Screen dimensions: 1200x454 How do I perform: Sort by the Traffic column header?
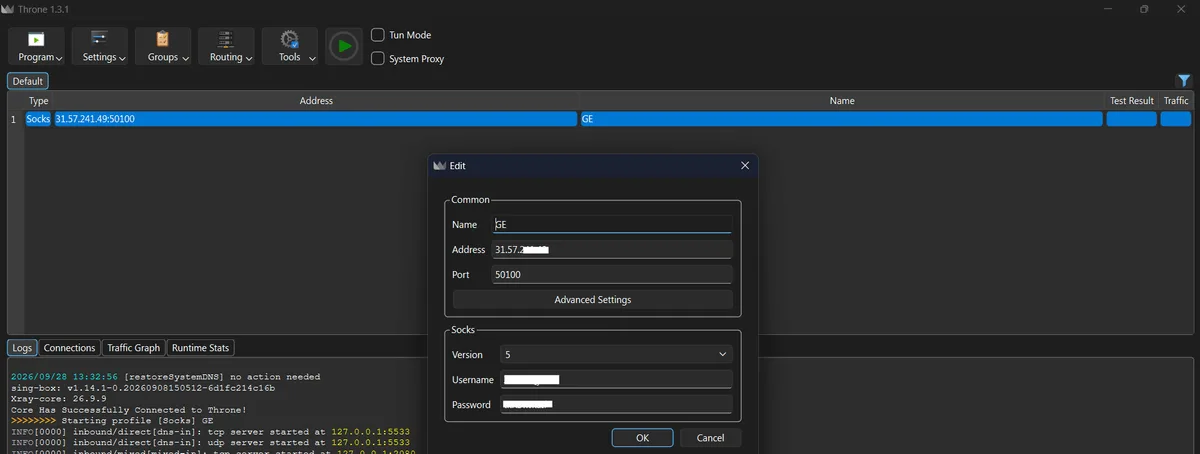click(1176, 101)
